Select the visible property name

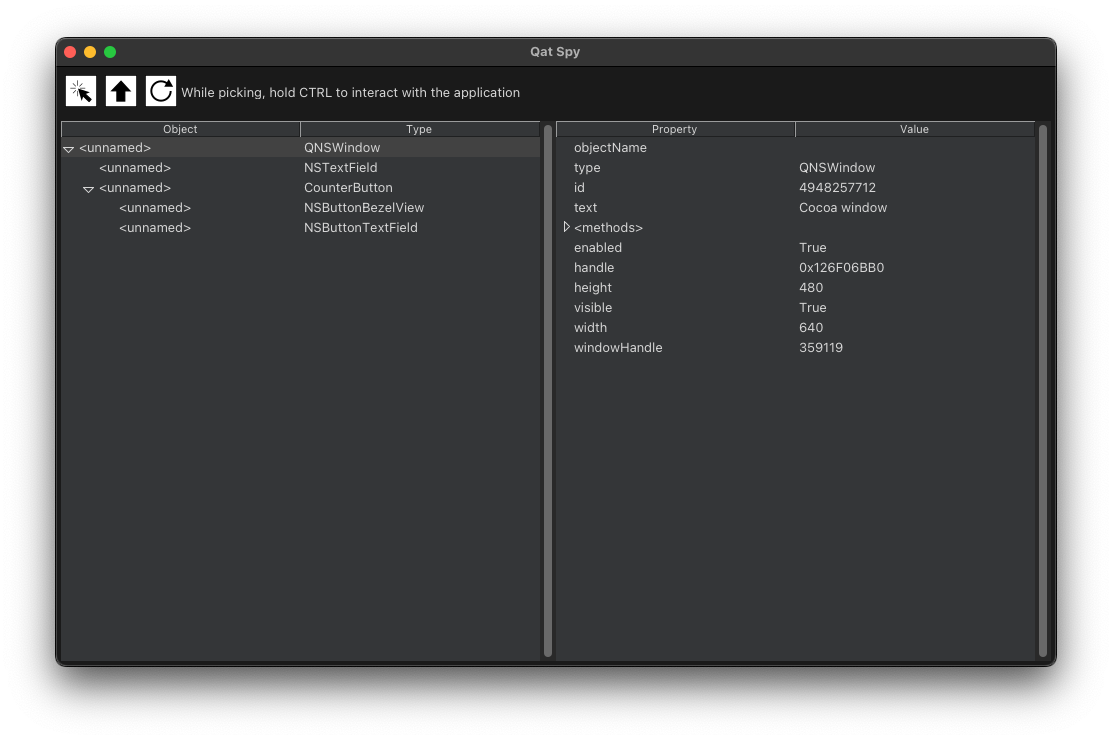pyautogui.click(x=593, y=307)
